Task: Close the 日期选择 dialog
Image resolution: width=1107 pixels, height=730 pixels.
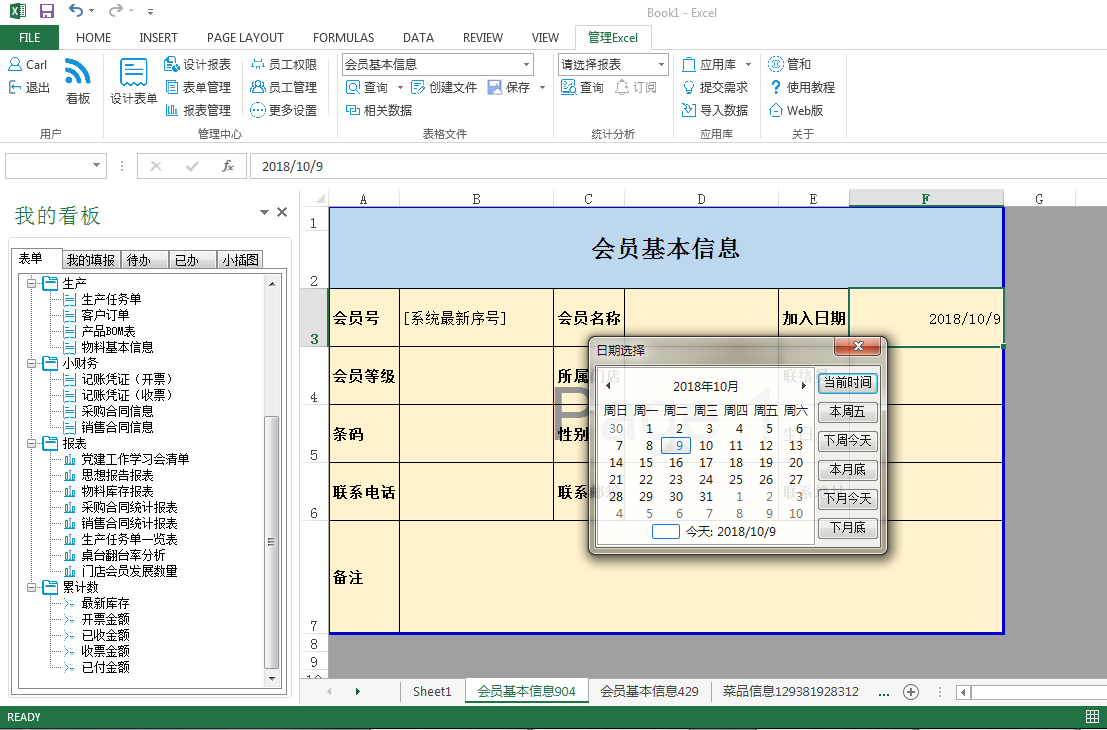Action: 858,346
